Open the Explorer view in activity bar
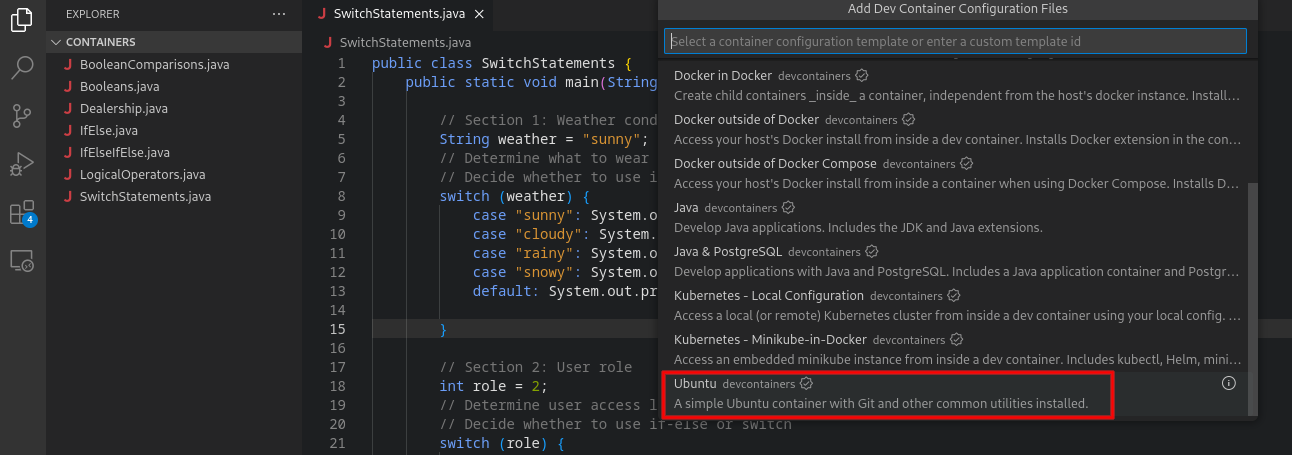The width and height of the screenshot is (1292, 455). [22, 21]
